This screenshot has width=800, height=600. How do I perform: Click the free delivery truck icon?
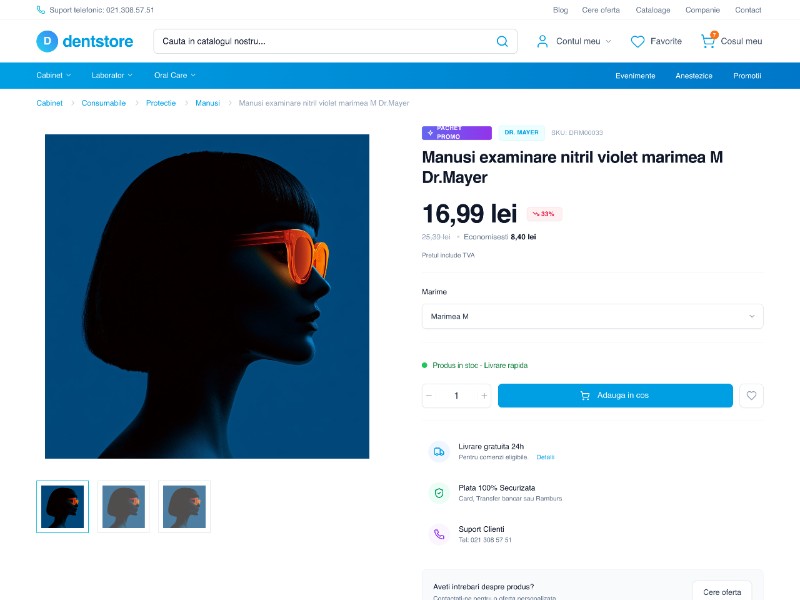[438, 451]
